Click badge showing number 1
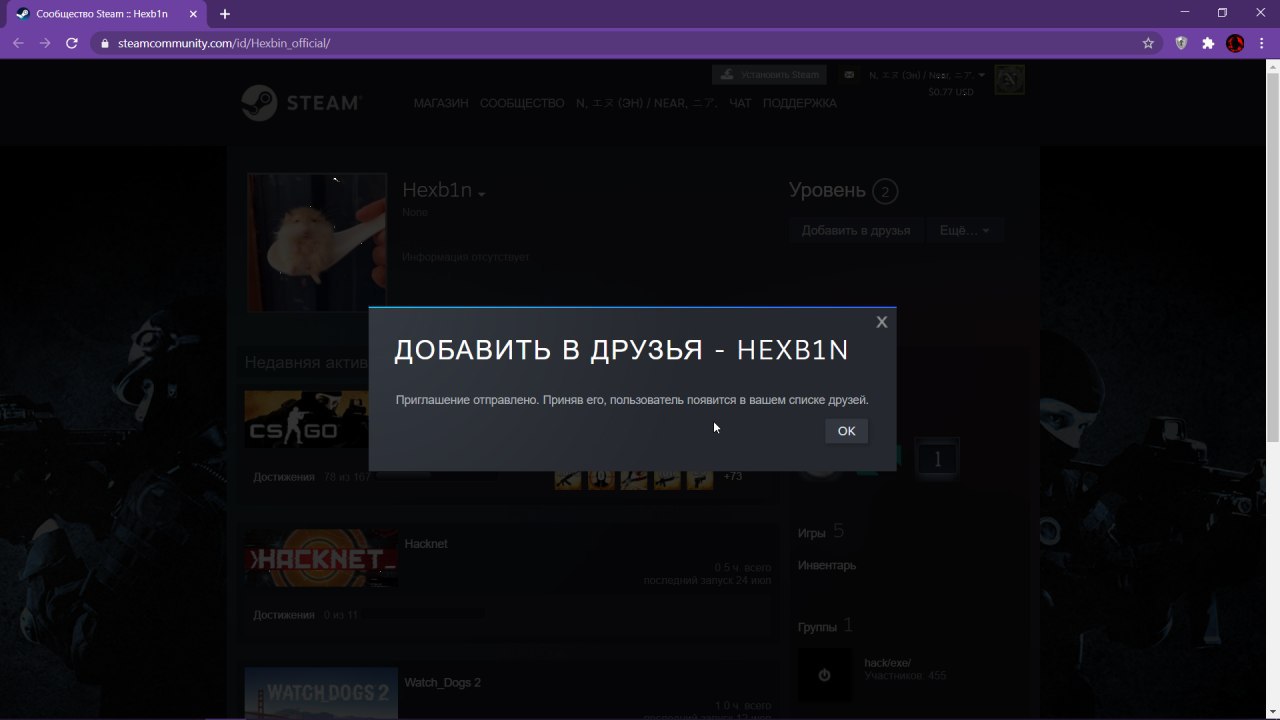 pyautogui.click(x=937, y=460)
